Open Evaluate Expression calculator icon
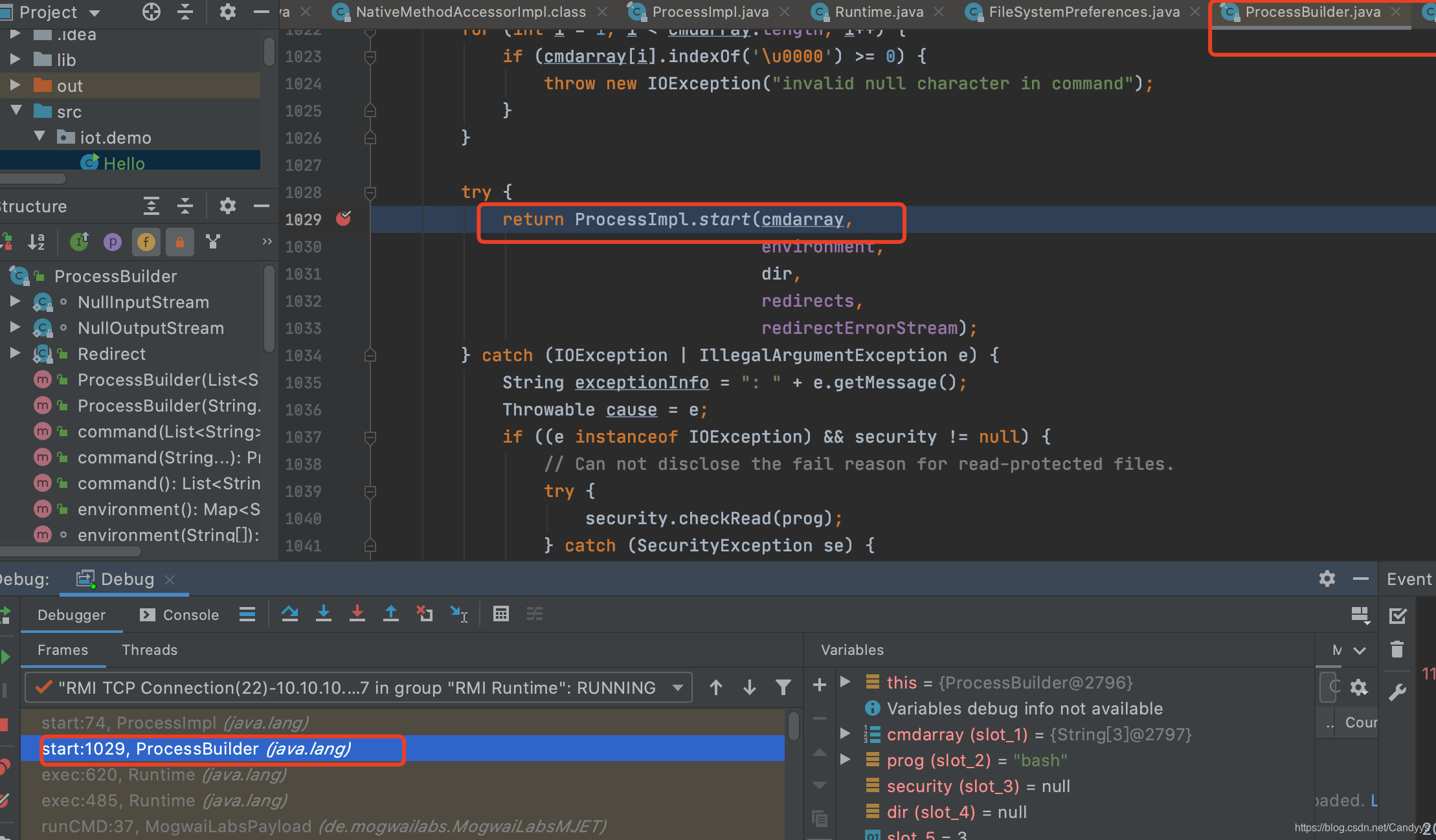This screenshot has height=840, width=1436. [500, 613]
